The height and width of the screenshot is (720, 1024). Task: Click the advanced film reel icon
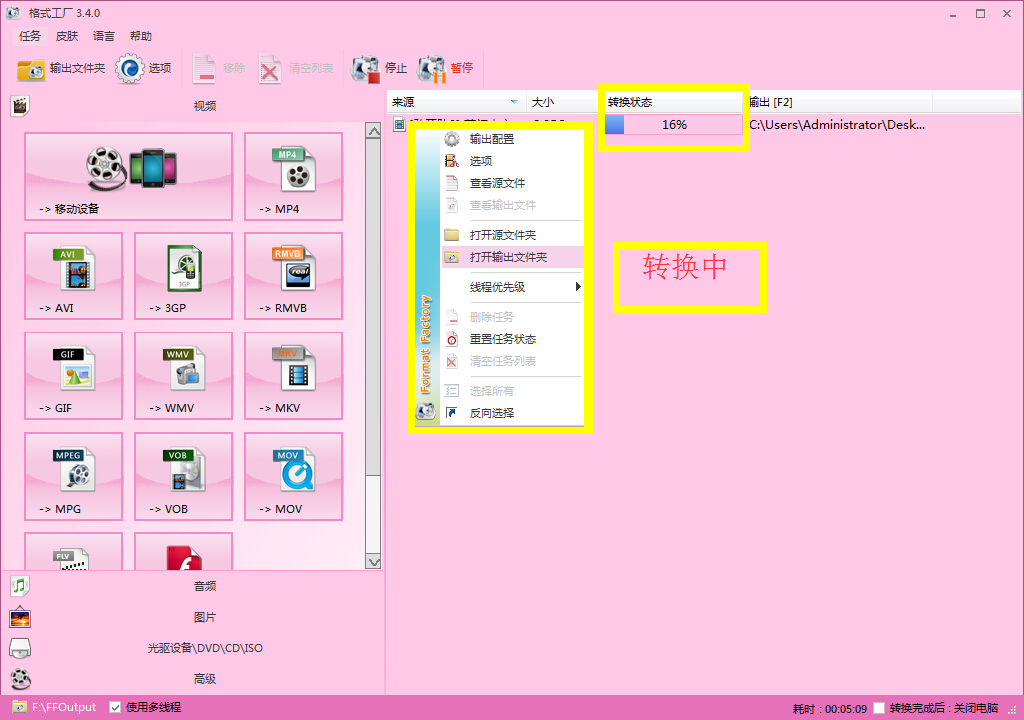click(x=20, y=679)
